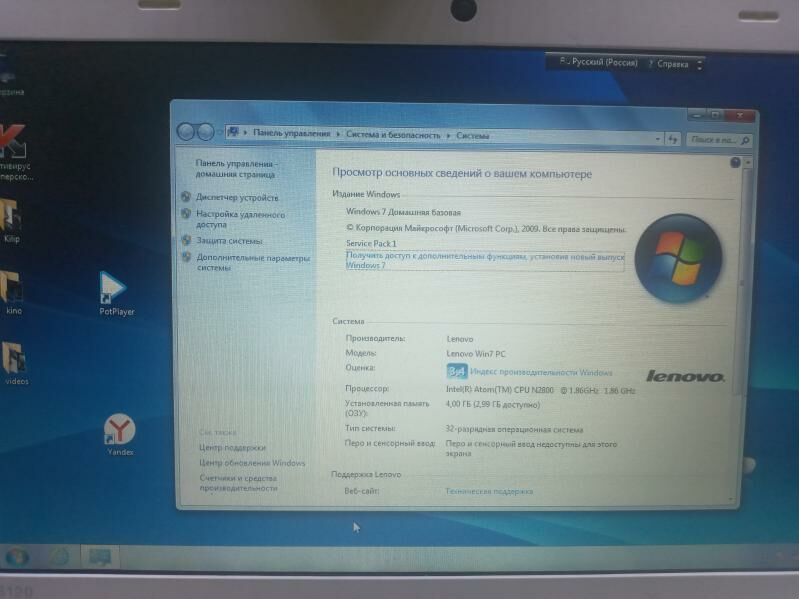
Task: Select the Kaspersky antivirus desktop shortcut
Action: [14, 152]
